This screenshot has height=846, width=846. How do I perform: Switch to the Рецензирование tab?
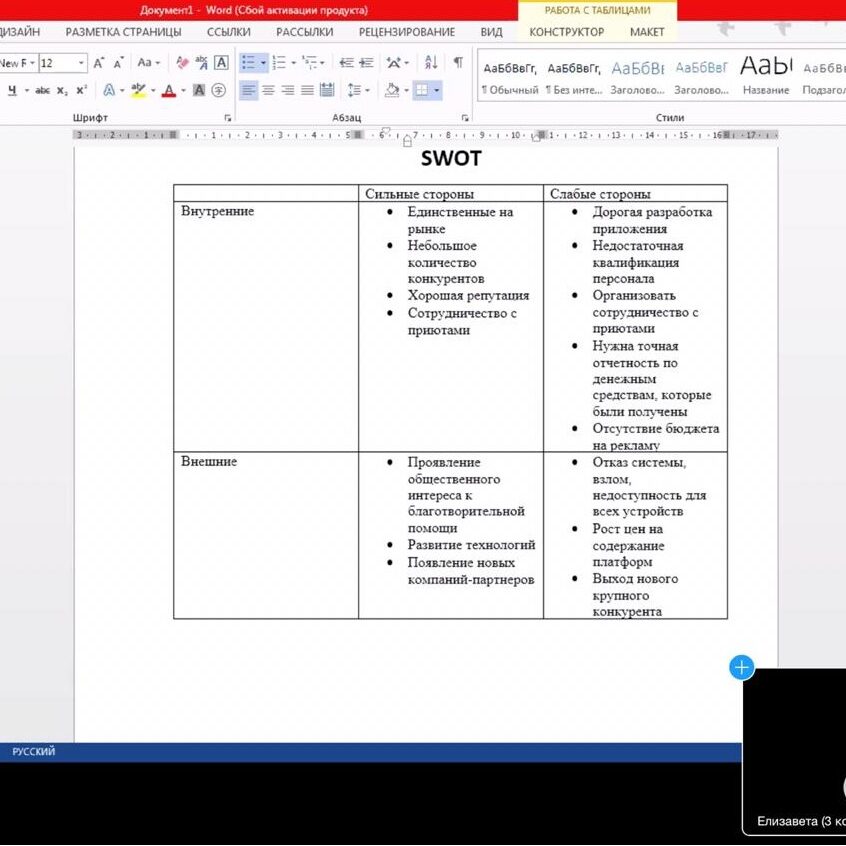coord(406,32)
